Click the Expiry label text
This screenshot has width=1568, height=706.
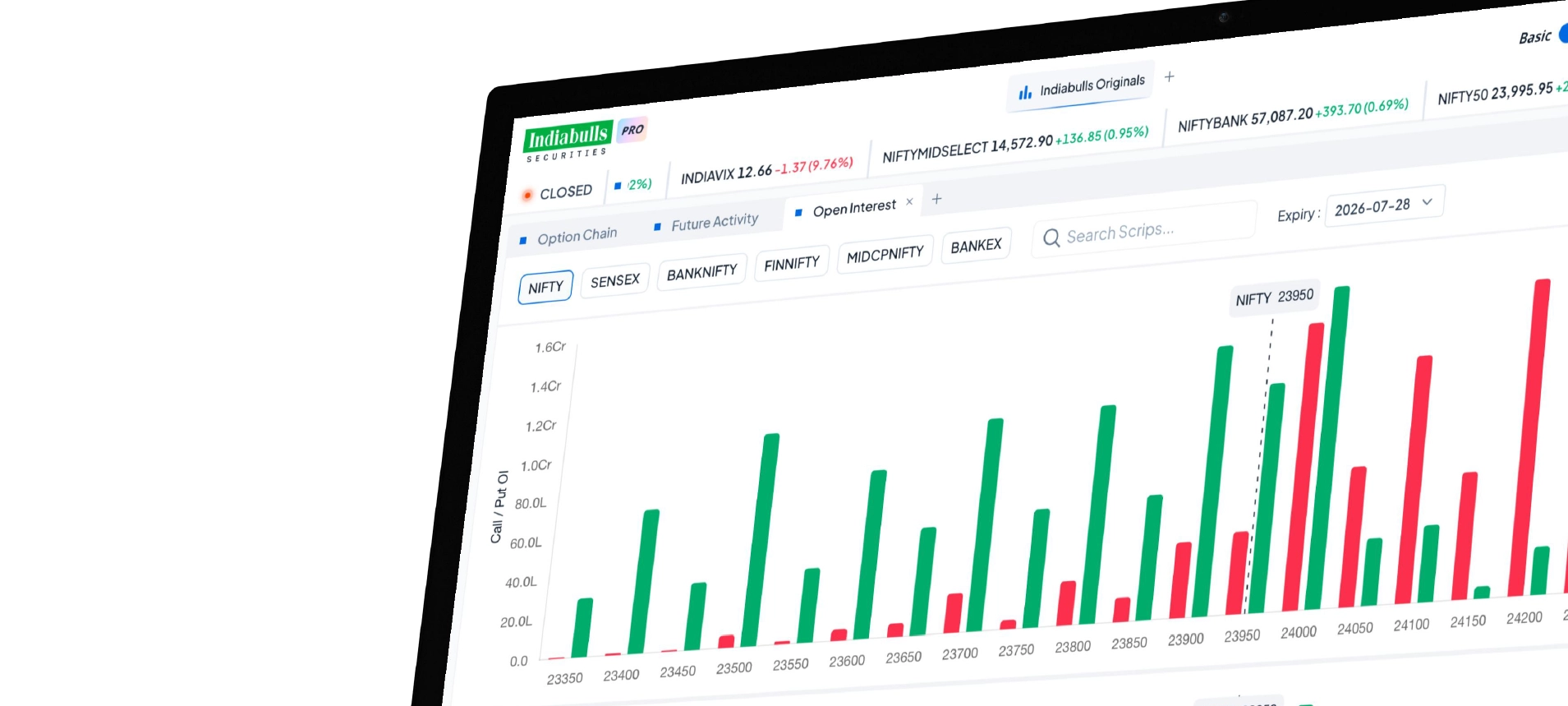tap(1299, 215)
